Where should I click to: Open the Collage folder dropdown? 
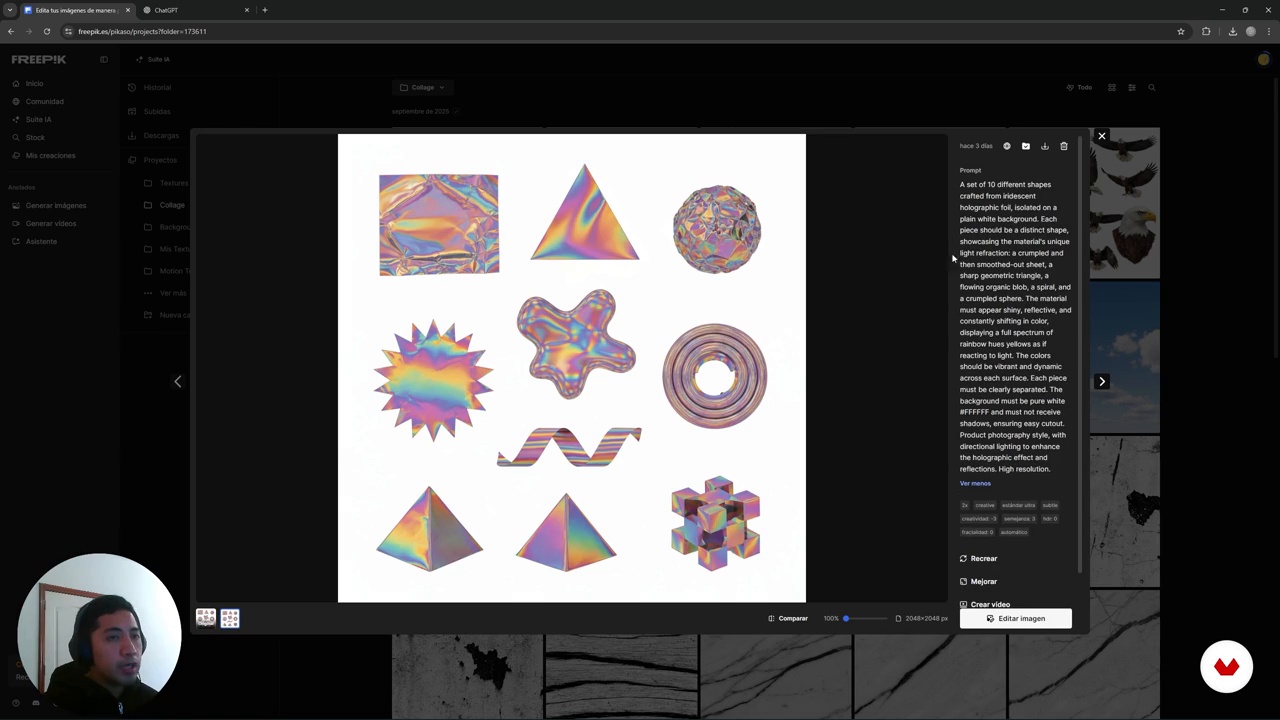pyautogui.click(x=422, y=87)
